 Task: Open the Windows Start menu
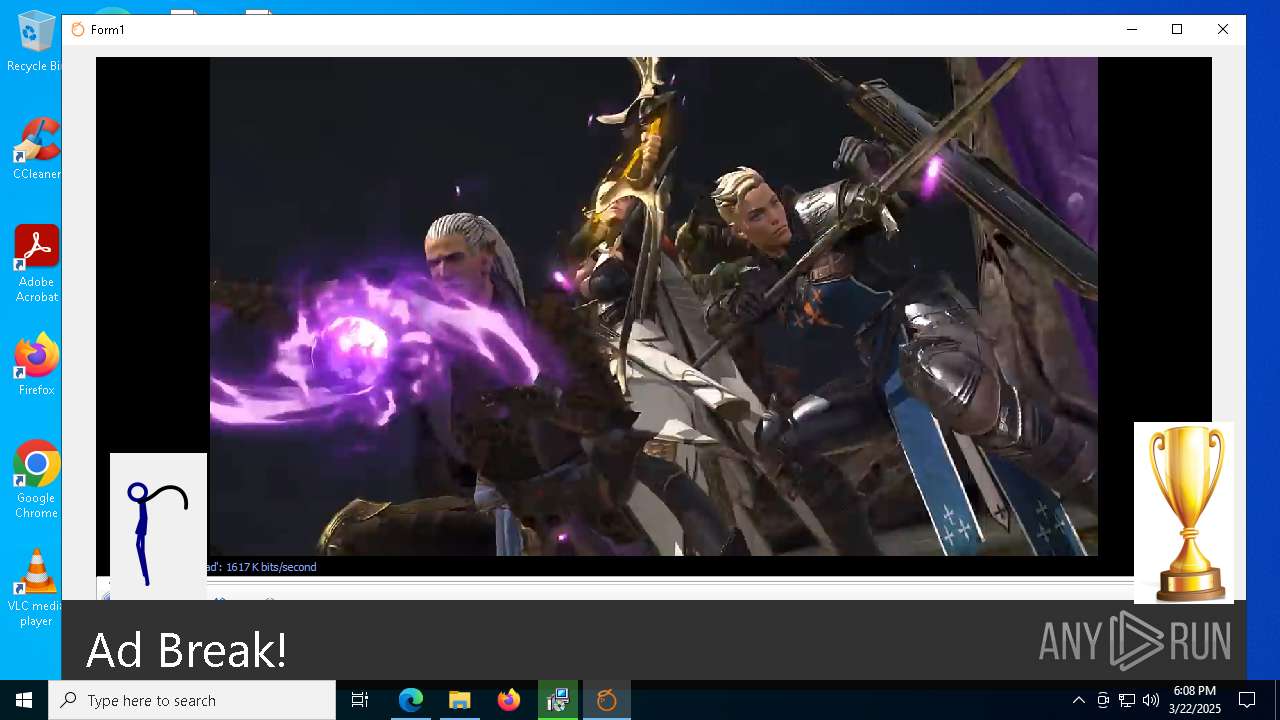click(x=24, y=700)
